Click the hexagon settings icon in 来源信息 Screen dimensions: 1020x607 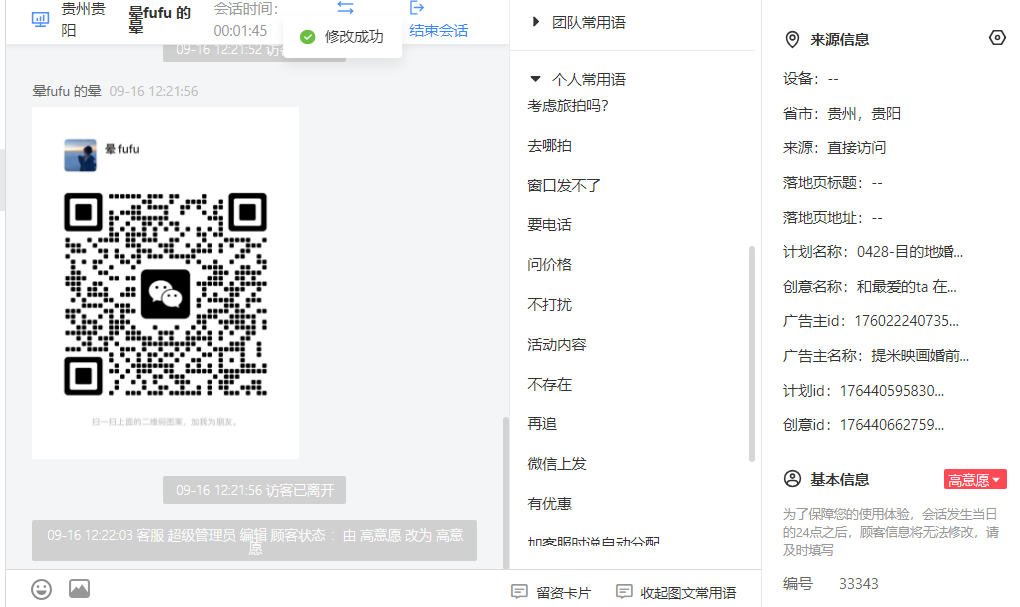[997, 38]
